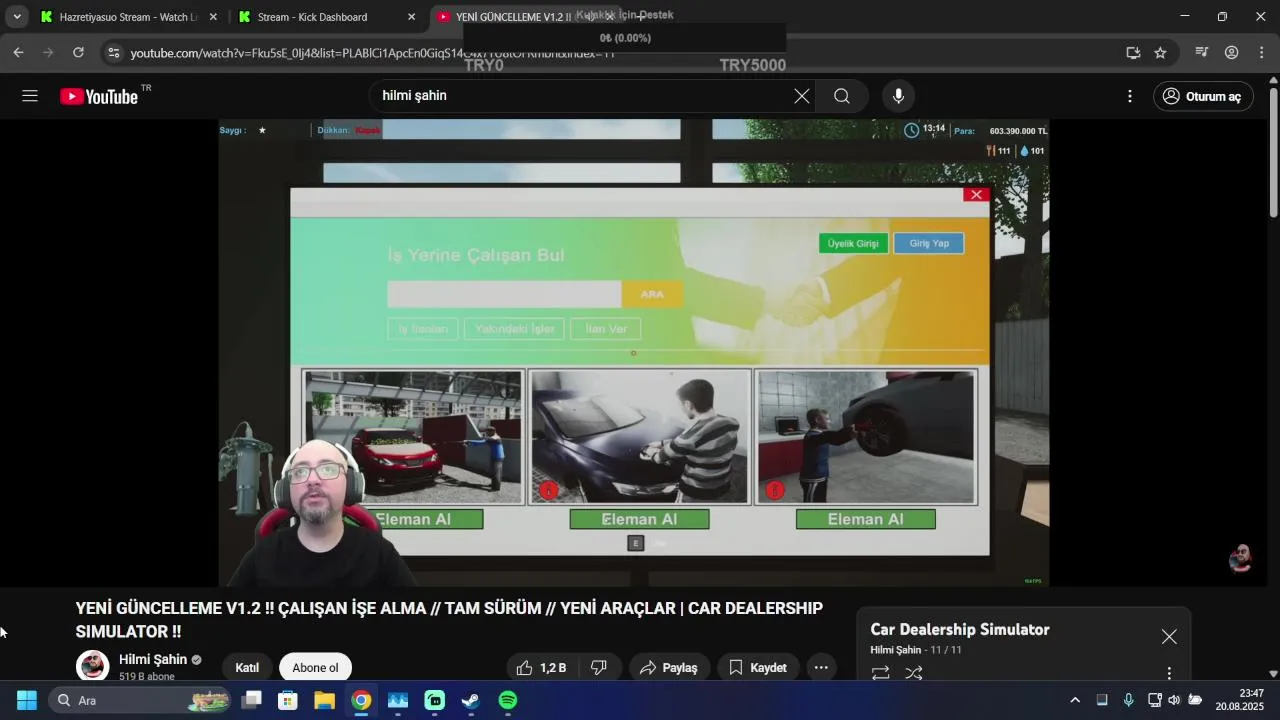Close the Hazretiyasuo Stream tab

(x=213, y=17)
